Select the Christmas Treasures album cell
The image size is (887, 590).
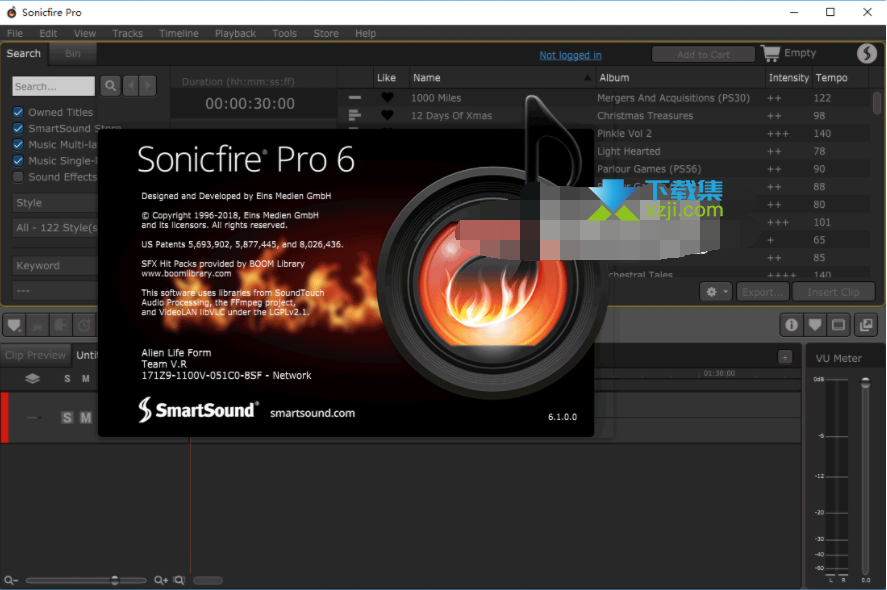(x=645, y=115)
